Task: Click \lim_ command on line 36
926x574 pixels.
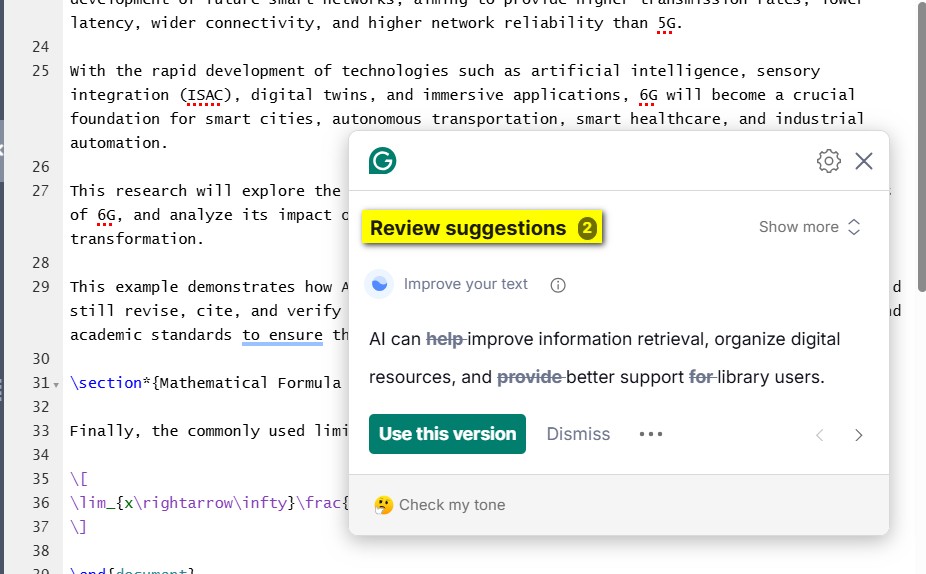Action: [x=93, y=503]
